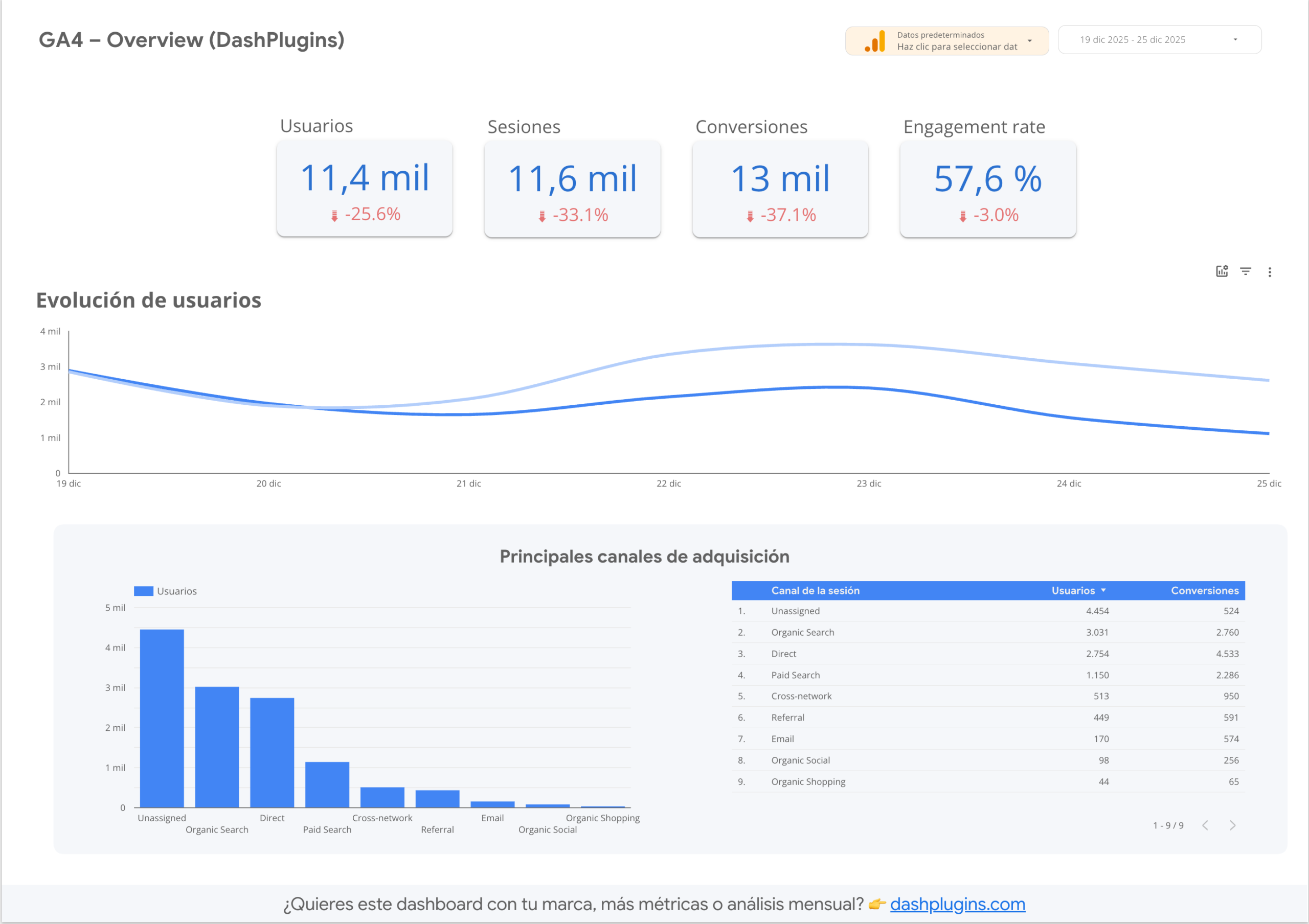1309x924 pixels.
Task: Click the Unassigned bar in the bar chart
Action: click(162, 718)
